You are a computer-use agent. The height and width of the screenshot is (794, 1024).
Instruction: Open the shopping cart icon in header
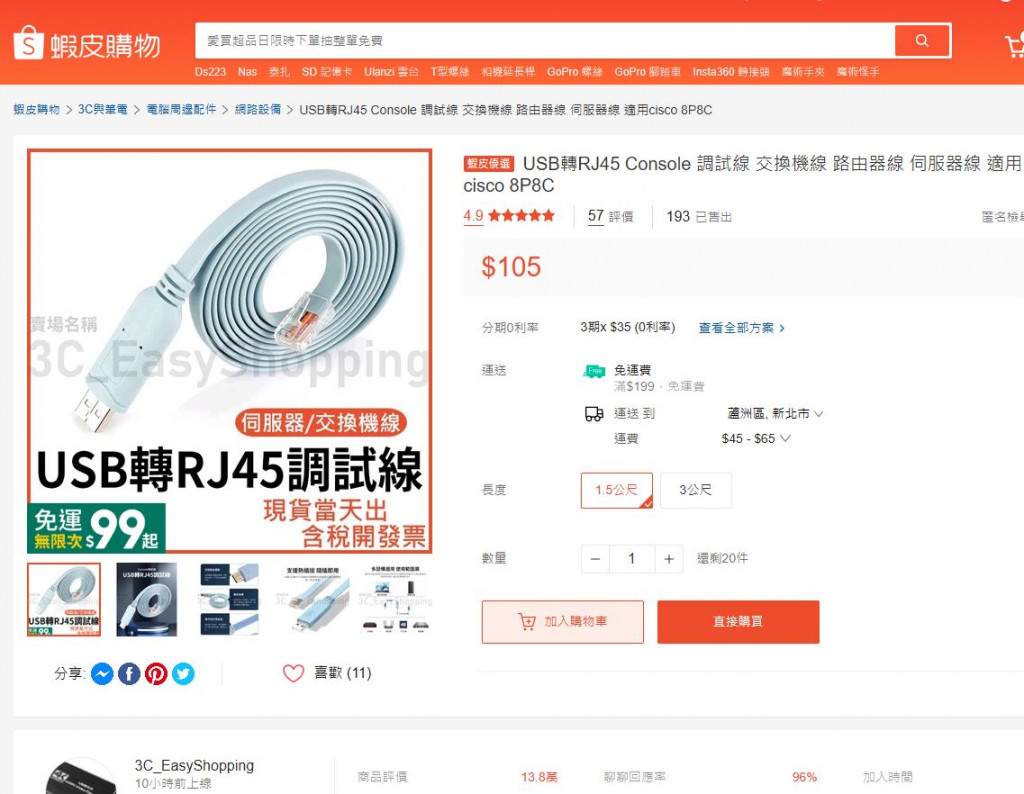click(1014, 44)
